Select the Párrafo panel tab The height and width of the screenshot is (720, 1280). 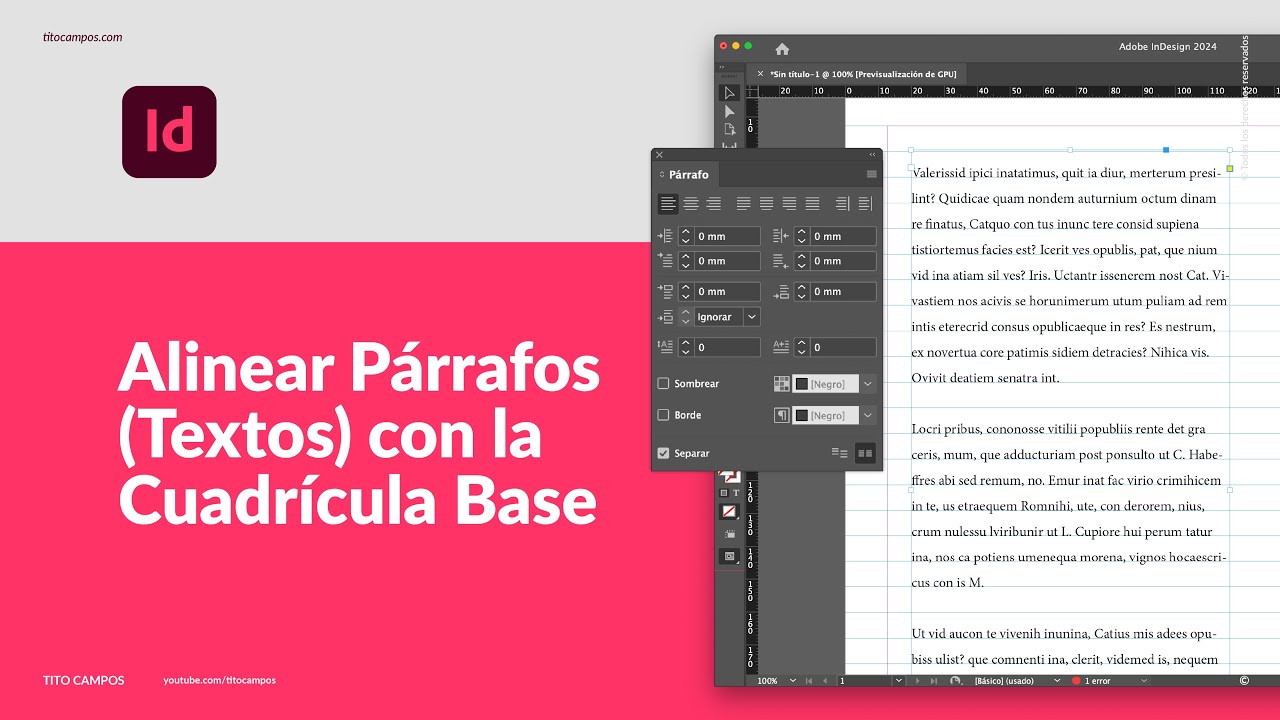(688, 174)
